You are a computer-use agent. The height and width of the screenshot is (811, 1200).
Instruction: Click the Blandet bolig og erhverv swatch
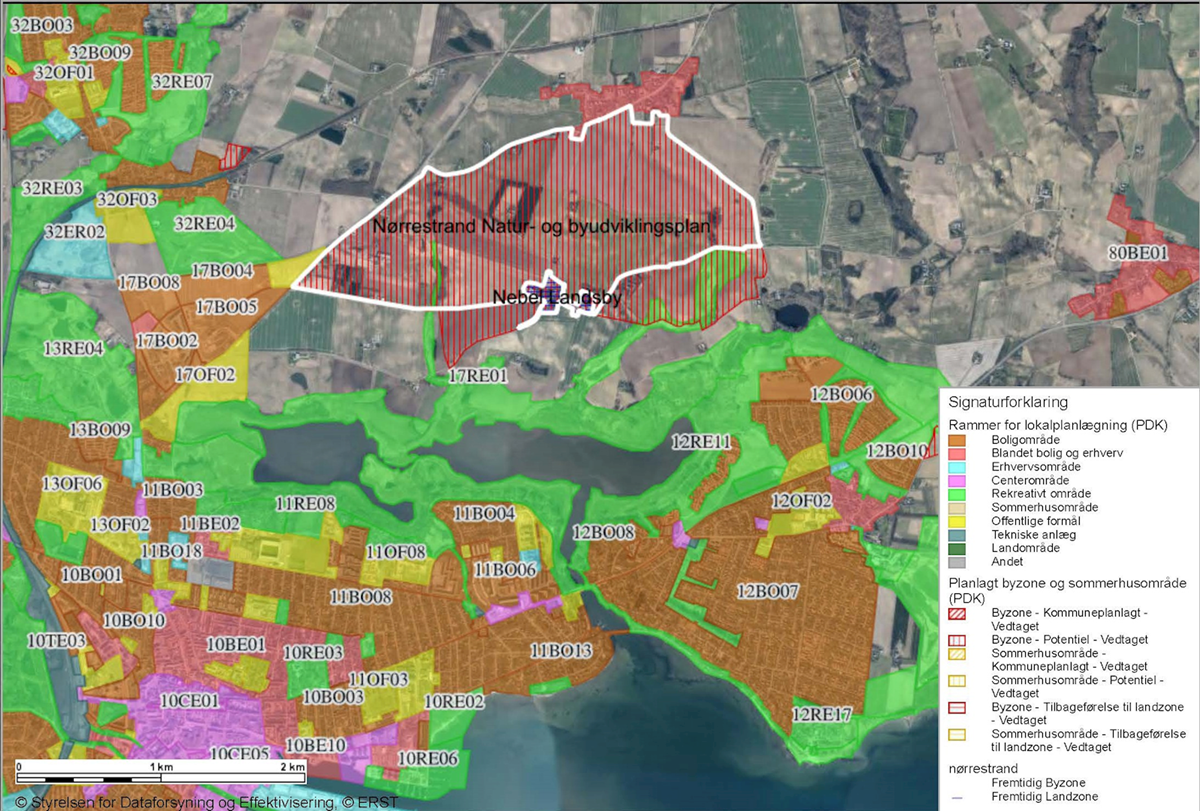[957, 453]
